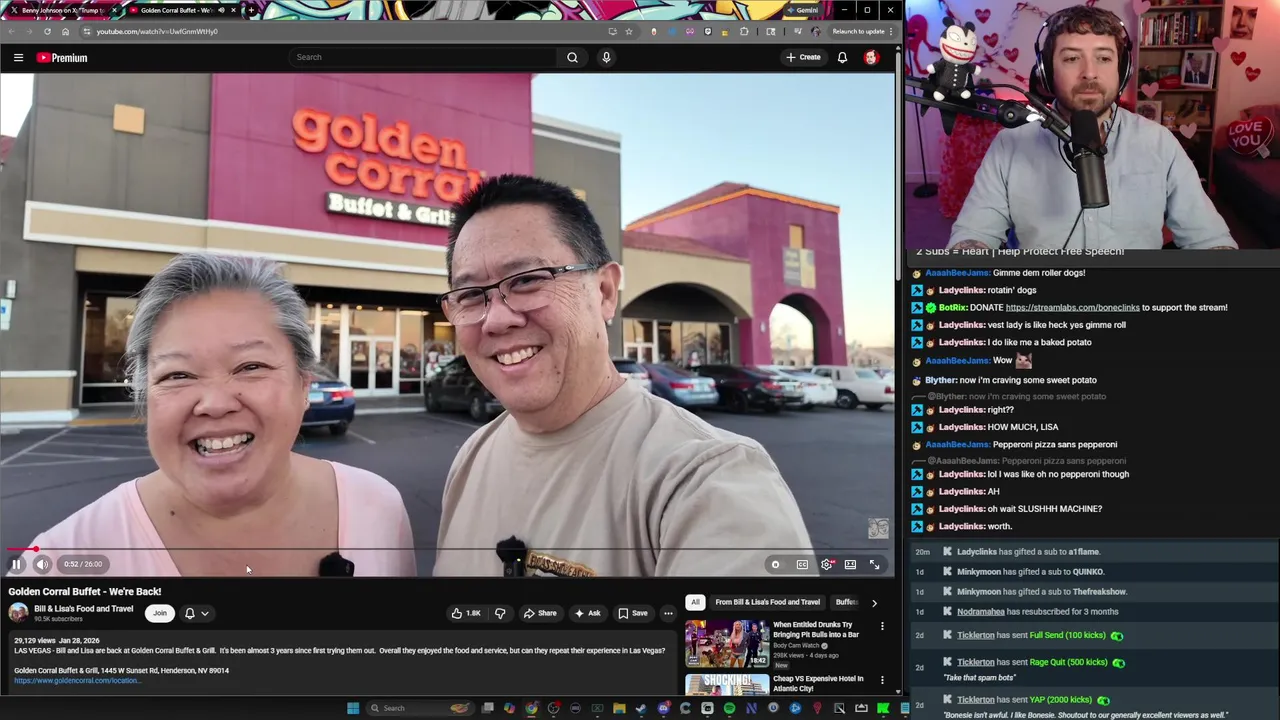Image resolution: width=1280 pixels, height=720 pixels.
Task: Click the youtube.com address bar
Action: [x=340, y=31]
